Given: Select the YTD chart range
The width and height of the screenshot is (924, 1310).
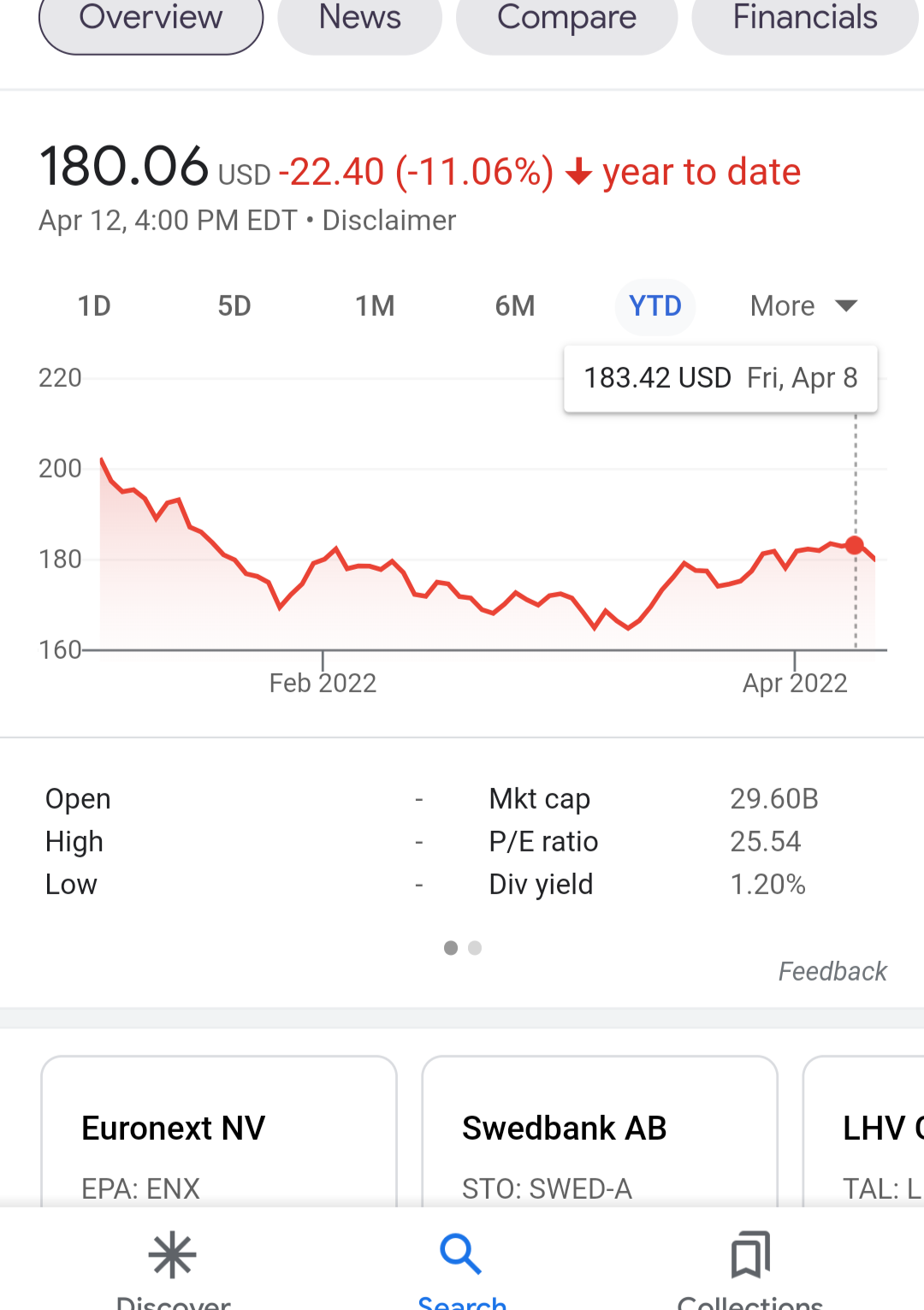Looking at the screenshot, I should point(655,305).
